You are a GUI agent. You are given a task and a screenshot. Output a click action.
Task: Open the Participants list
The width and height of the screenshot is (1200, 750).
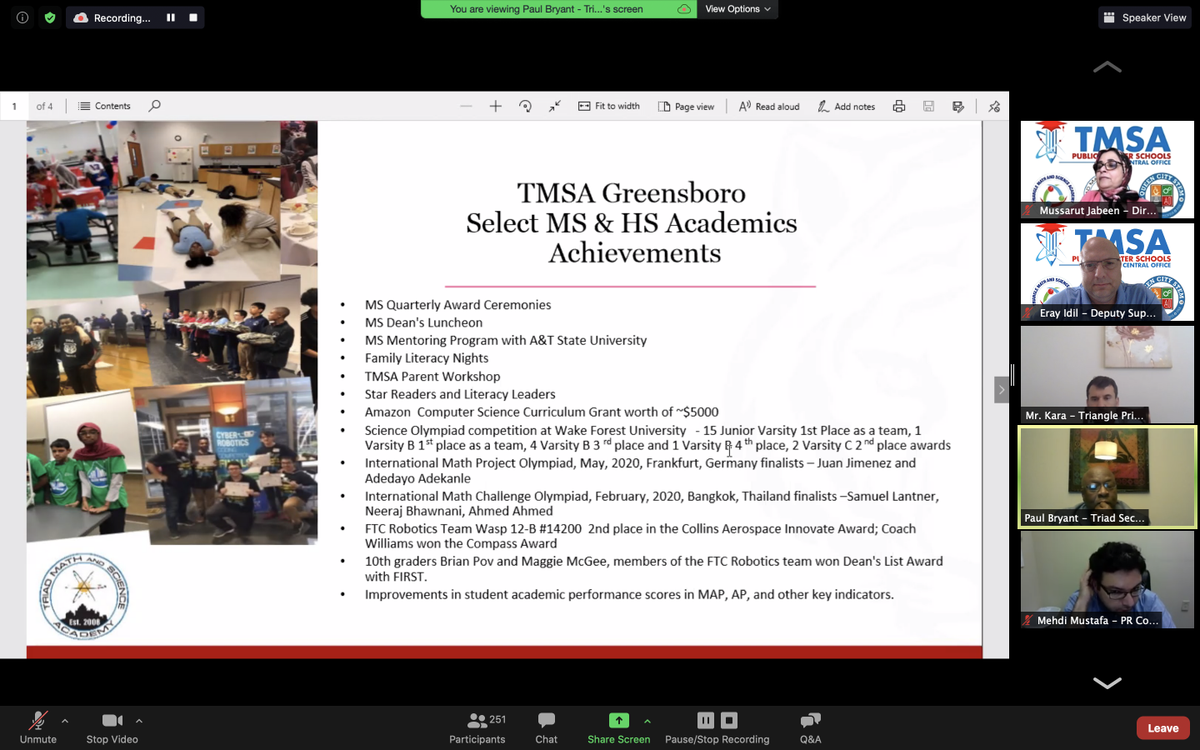tap(477, 727)
